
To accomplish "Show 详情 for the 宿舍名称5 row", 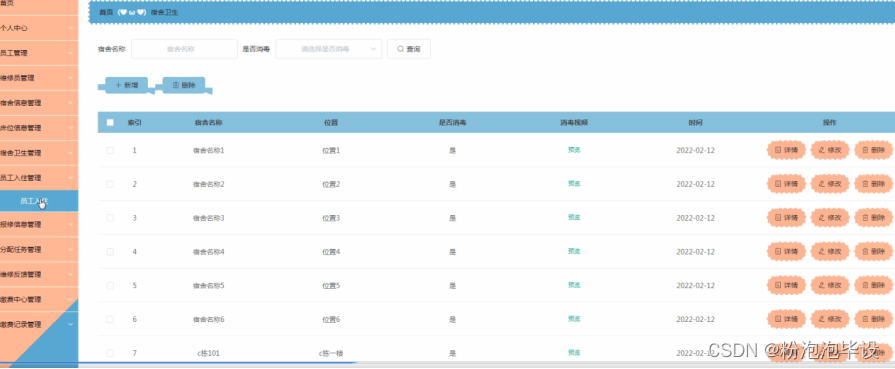I will click(x=787, y=285).
